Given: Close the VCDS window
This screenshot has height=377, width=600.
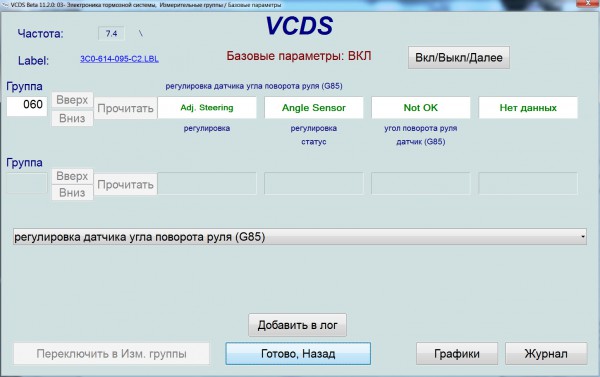Looking at the screenshot, I should pos(589,3).
